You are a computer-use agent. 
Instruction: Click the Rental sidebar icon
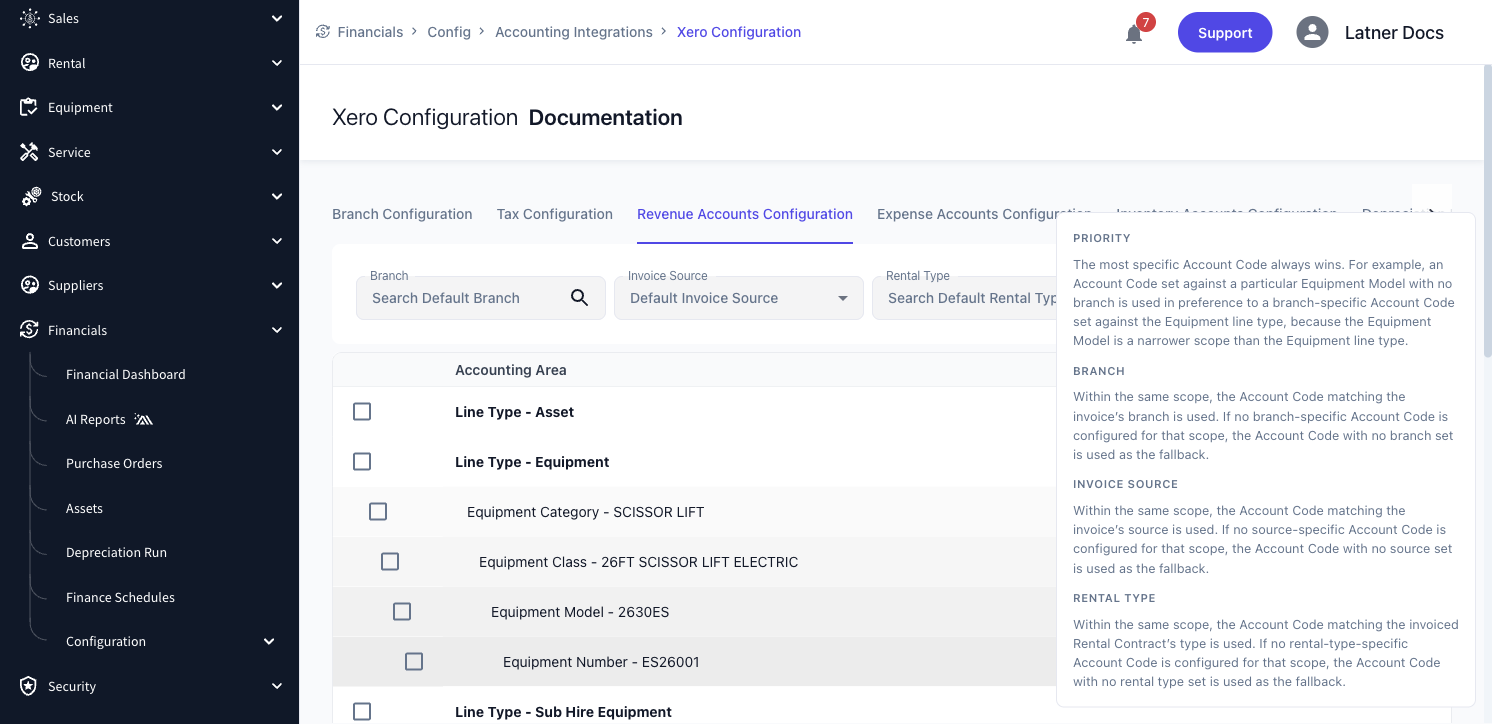click(30, 63)
